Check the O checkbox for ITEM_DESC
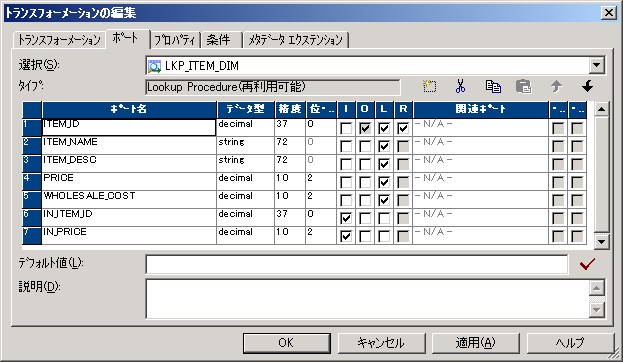The height and width of the screenshot is (362, 623). 365,164
